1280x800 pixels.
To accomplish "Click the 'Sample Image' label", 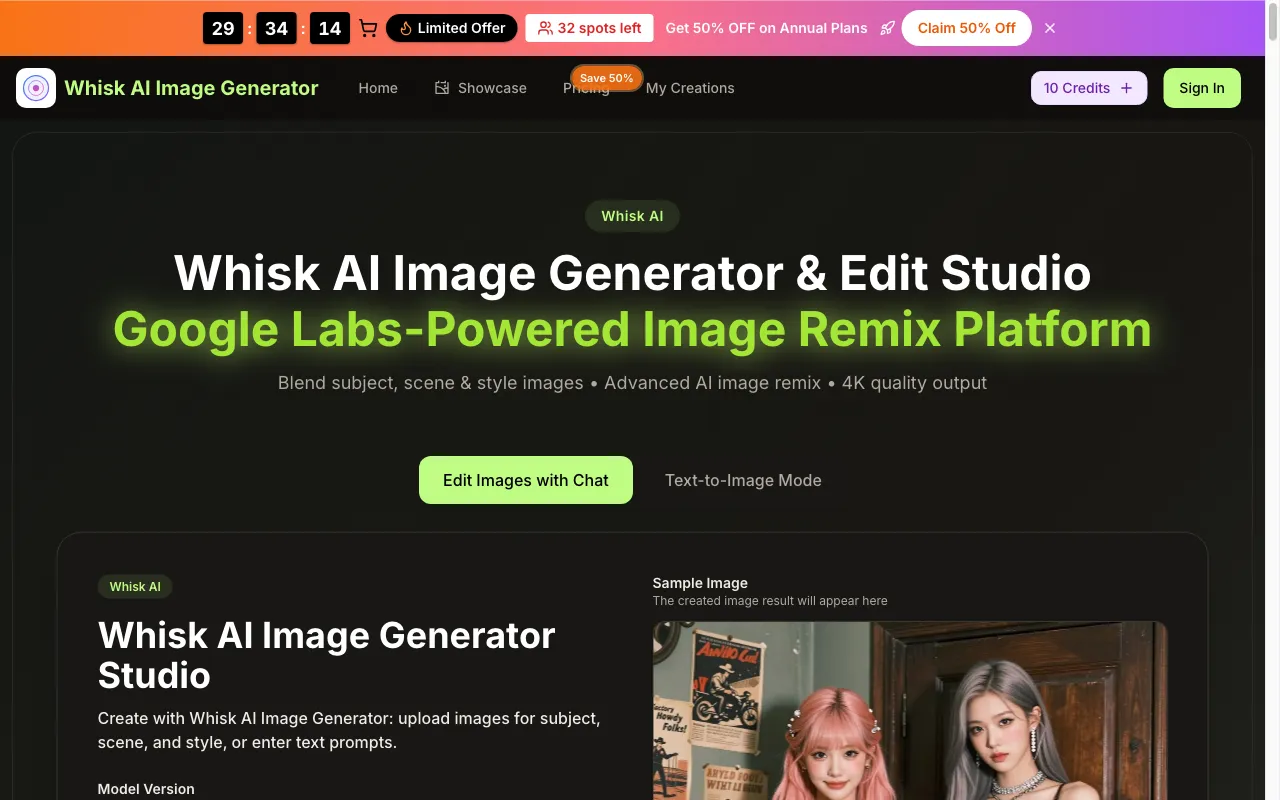I will coord(700,583).
